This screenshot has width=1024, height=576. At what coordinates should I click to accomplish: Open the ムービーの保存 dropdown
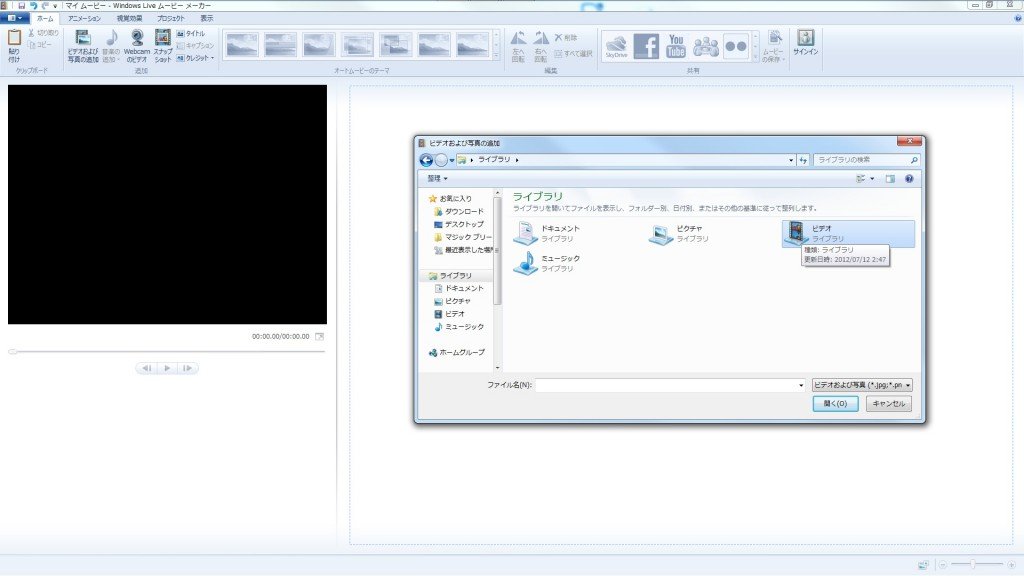[x=774, y=46]
